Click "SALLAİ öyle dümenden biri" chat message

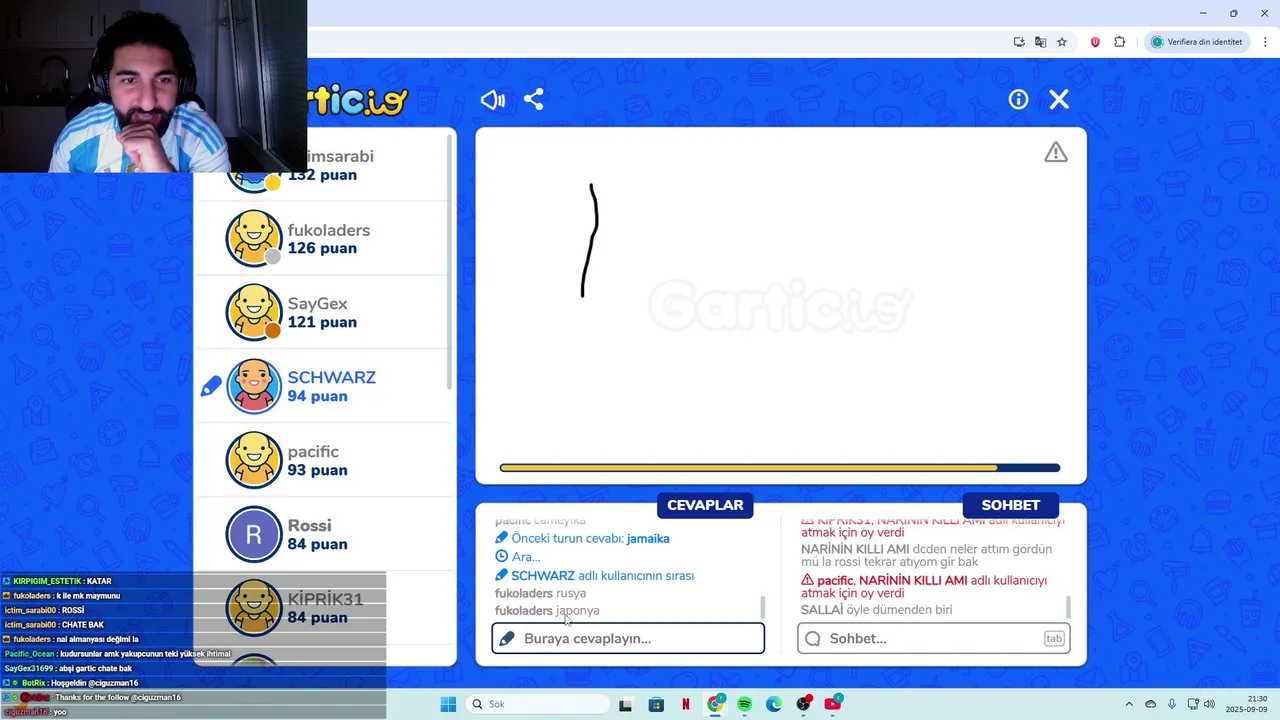pyautogui.click(x=876, y=609)
